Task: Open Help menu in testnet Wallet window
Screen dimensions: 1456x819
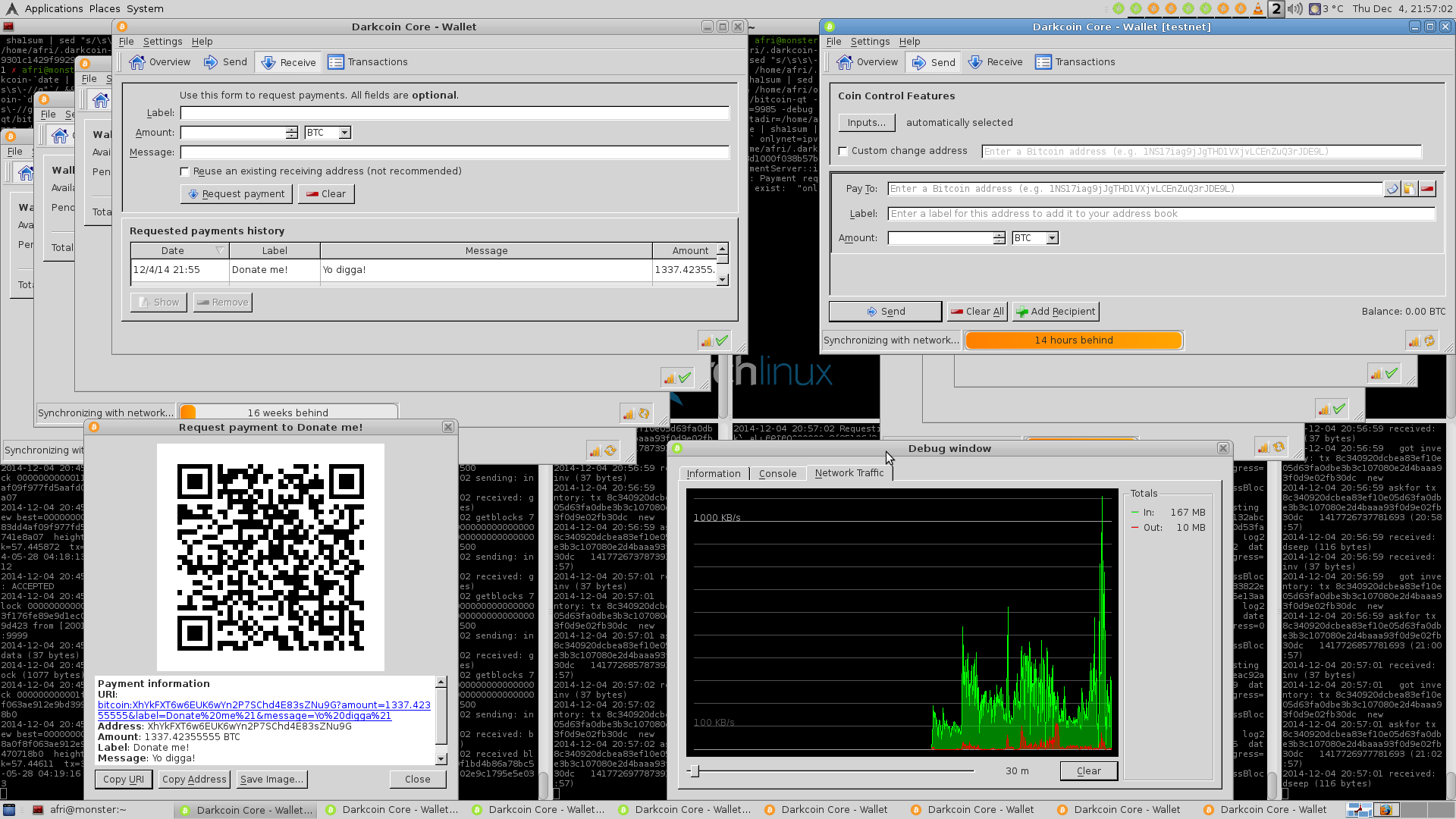Action: tap(909, 42)
